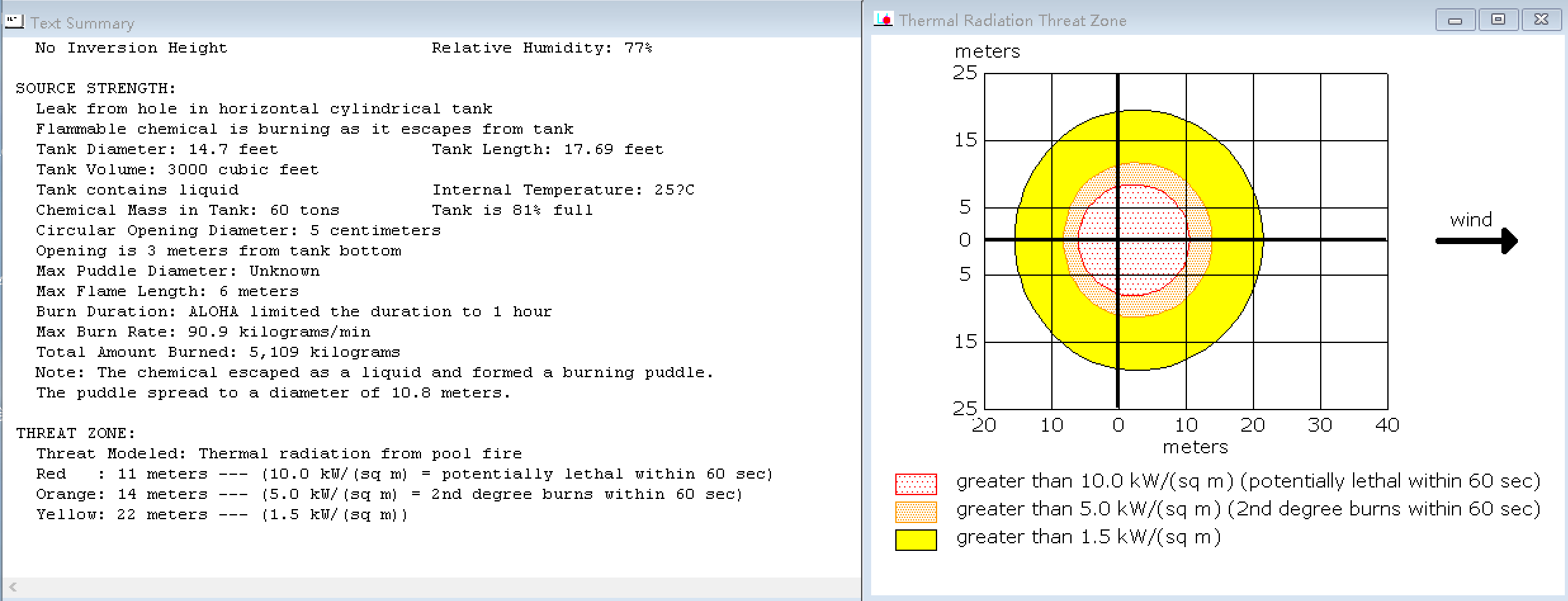
Task: Click 'Max Burn Rate: 90.9 kilograms/min' line
Action: click(x=203, y=332)
